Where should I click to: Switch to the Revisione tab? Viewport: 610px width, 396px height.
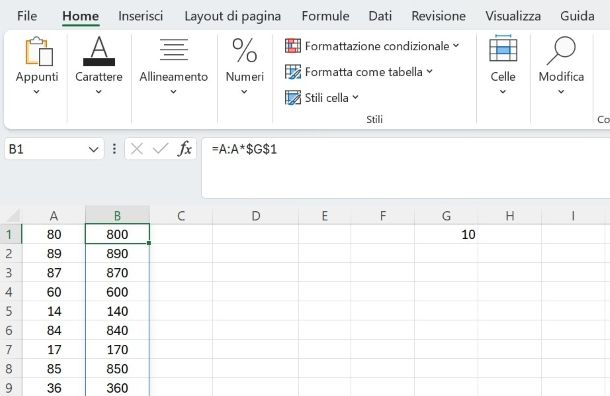(x=438, y=16)
